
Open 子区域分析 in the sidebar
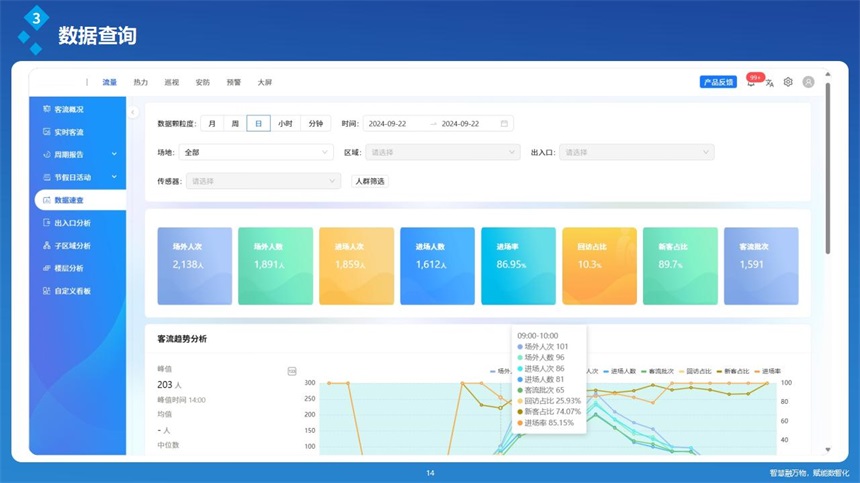point(72,246)
